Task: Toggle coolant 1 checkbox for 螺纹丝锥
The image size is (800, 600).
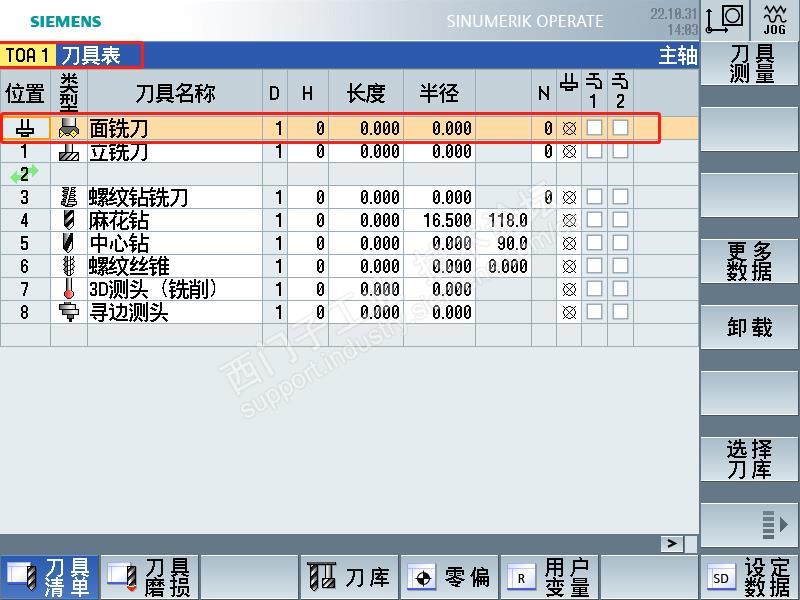Action: 594,265
